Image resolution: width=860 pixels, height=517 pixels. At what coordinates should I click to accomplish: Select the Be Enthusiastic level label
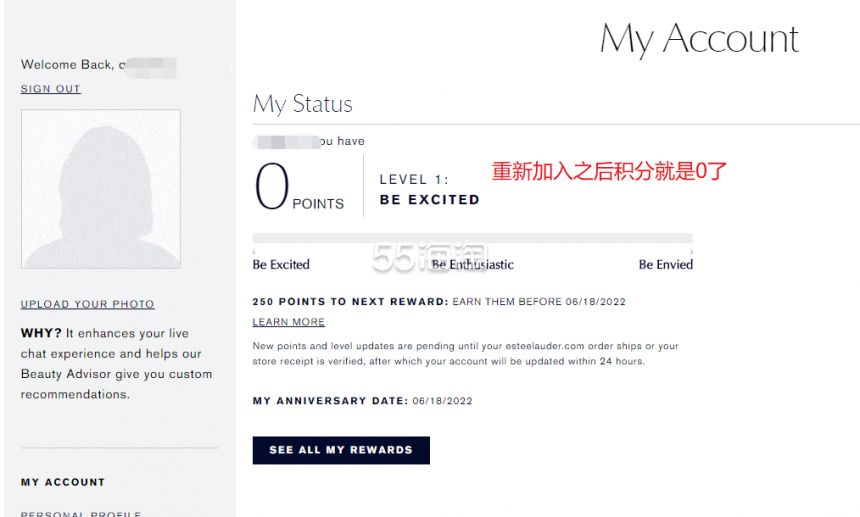point(473,264)
